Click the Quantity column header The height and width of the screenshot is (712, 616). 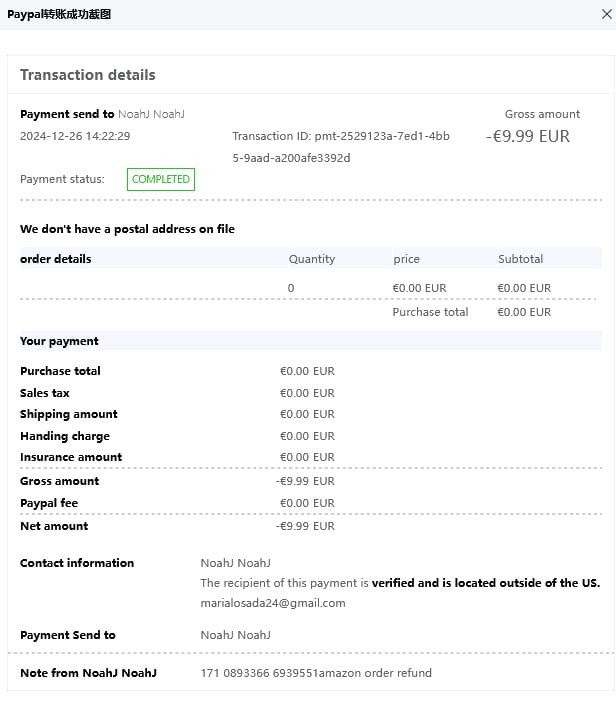point(312,259)
